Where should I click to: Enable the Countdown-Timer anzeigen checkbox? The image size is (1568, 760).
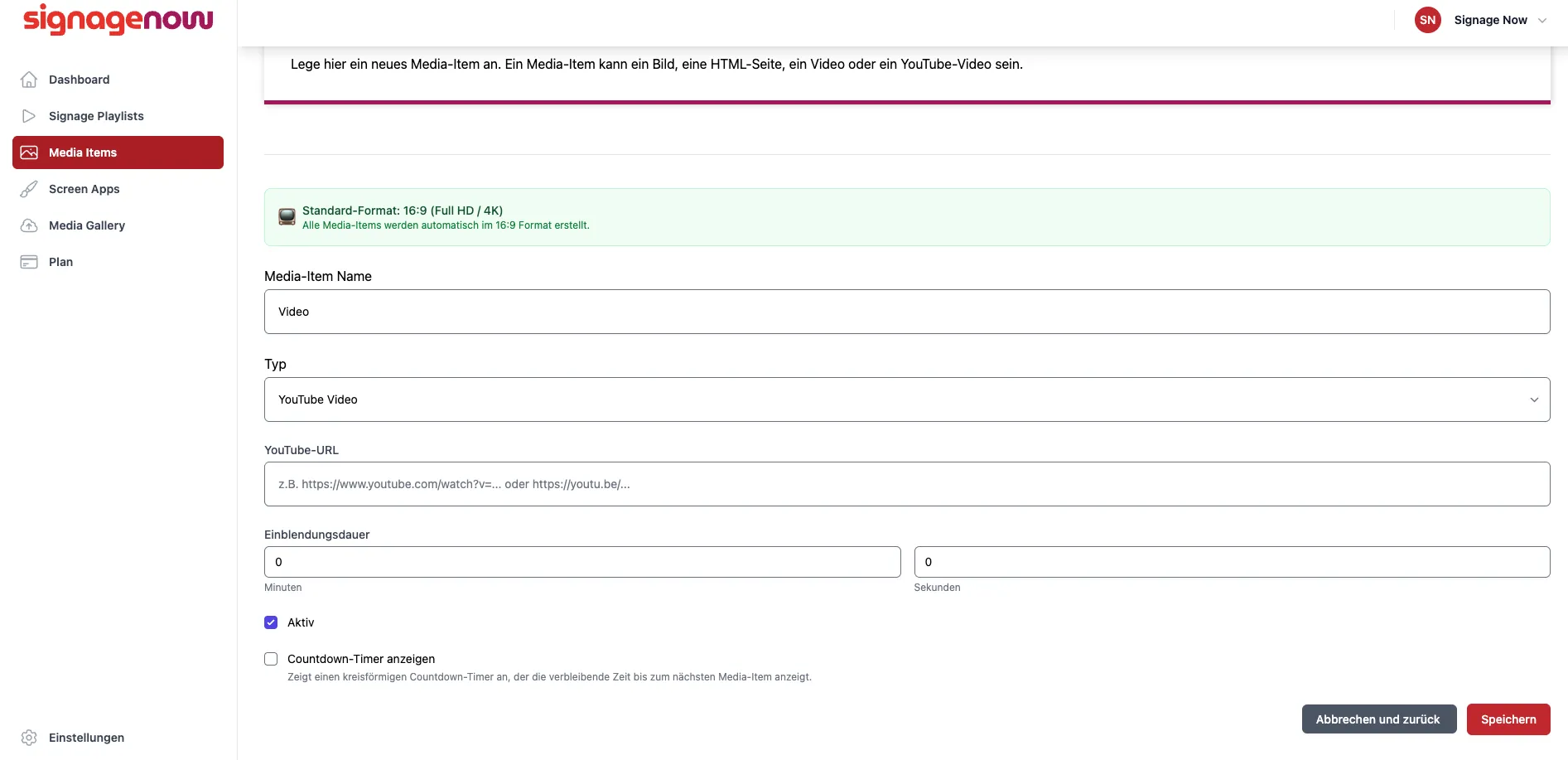click(271, 659)
